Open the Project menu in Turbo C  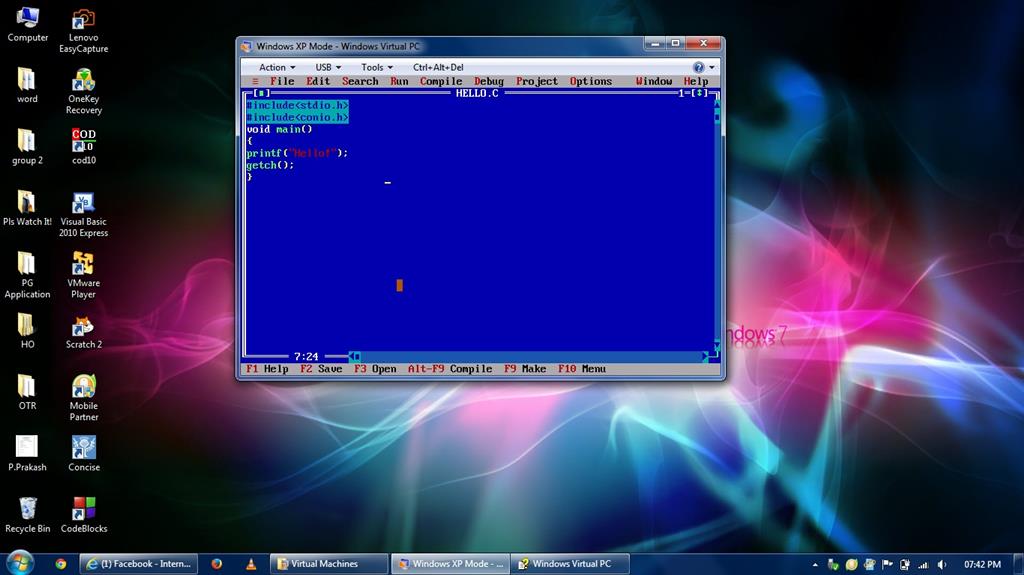point(537,81)
